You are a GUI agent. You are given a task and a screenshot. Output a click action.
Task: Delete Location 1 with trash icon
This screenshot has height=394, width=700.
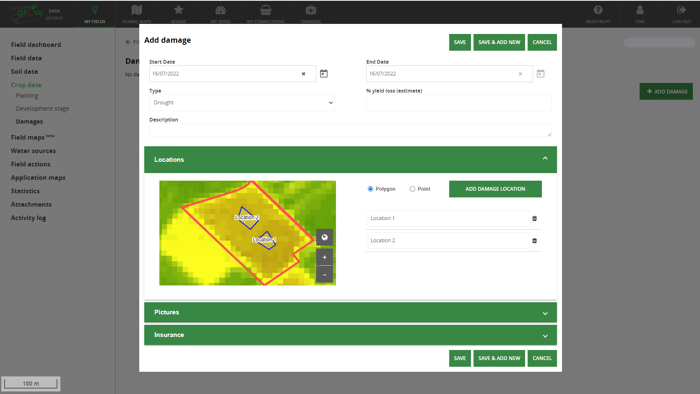pos(534,219)
